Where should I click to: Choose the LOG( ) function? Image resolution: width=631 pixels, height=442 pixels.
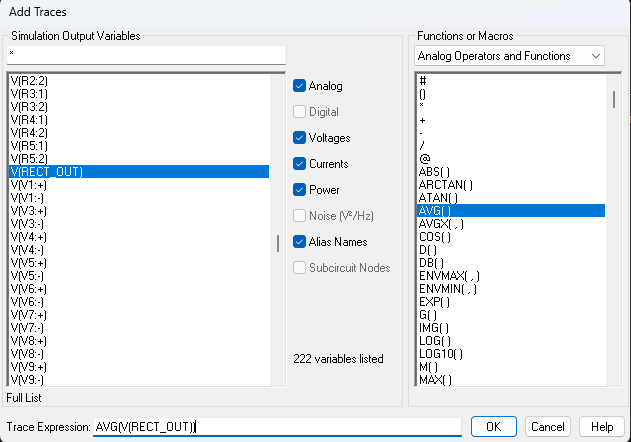[511, 341]
